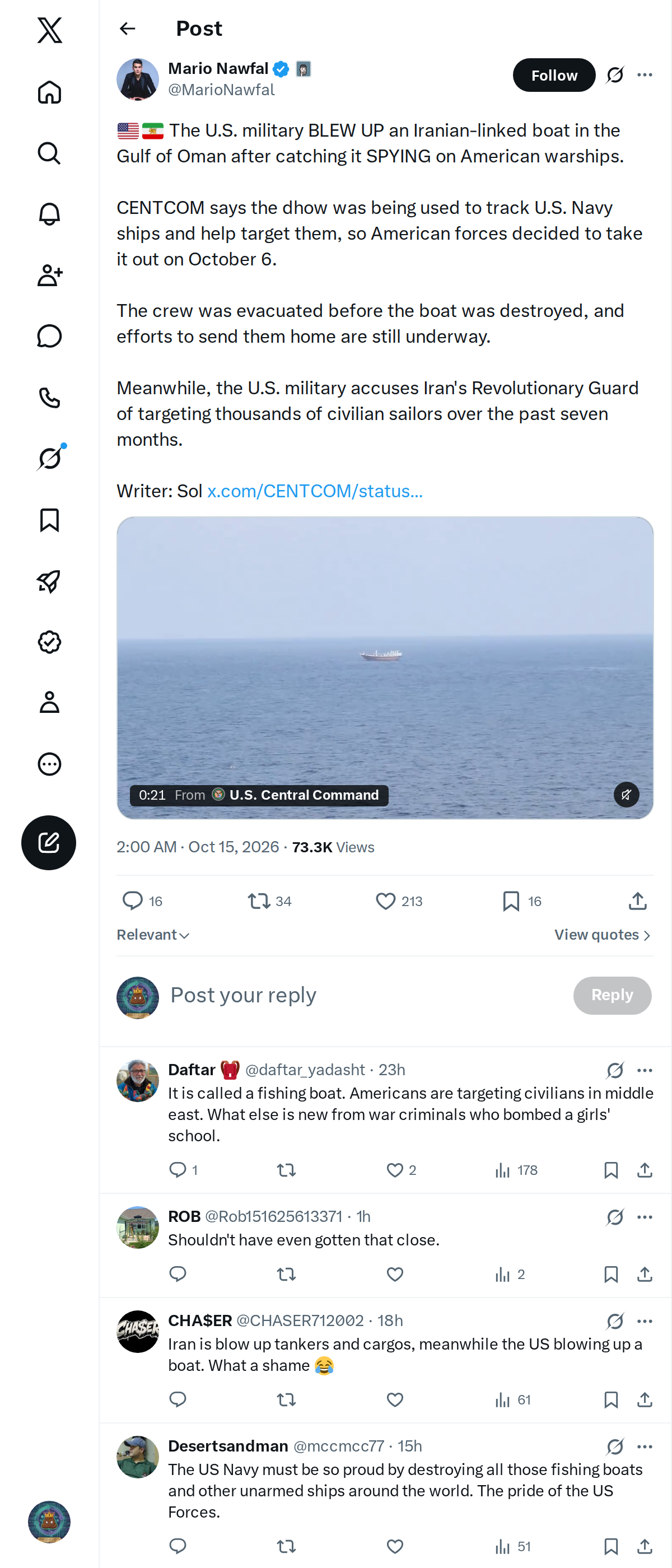Viewport: 672px width, 1568px height.
Task: Open Search with the magnifier sidebar icon
Action: pos(49,153)
